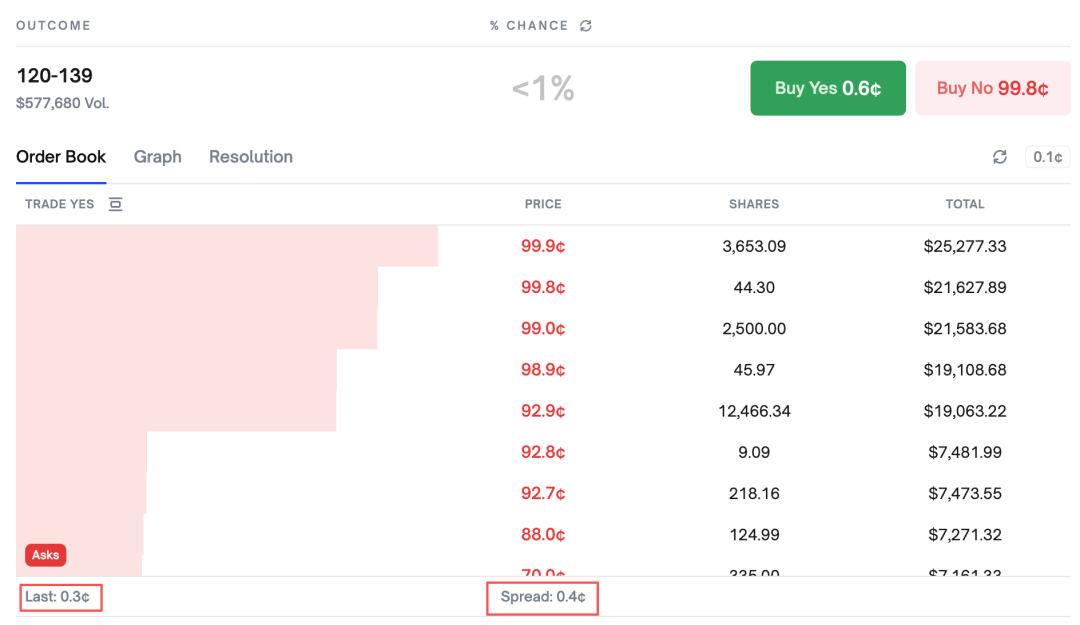
Task: Click Buy Yes at 0.6¢
Action: tap(827, 88)
